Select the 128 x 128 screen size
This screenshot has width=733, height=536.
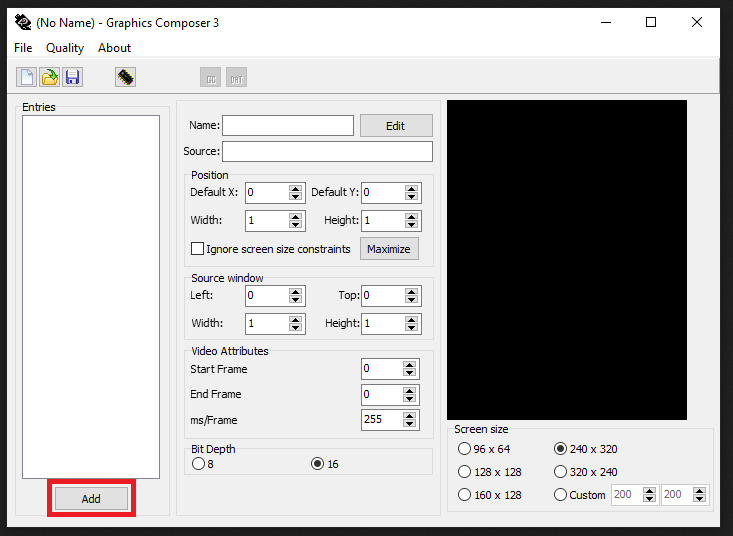point(464,472)
